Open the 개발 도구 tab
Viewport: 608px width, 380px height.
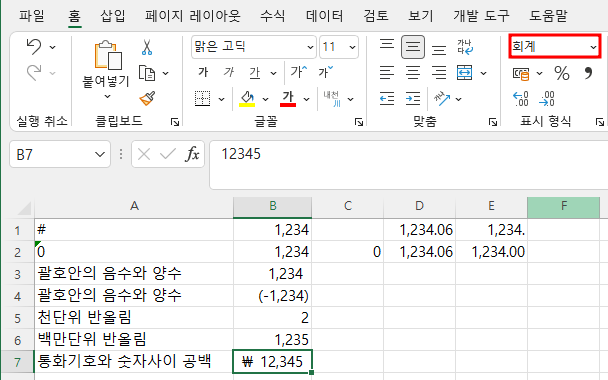[x=481, y=16]
